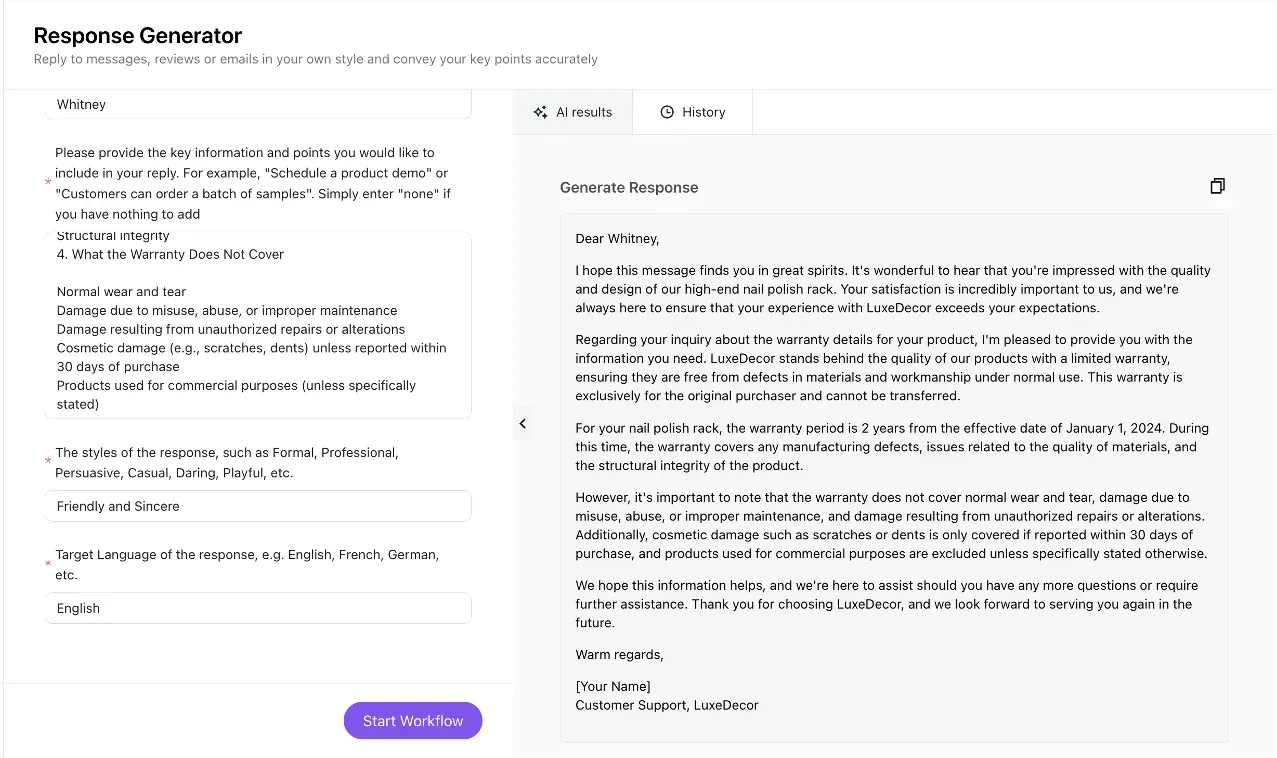The height and width of the screenshot is (758, 1277).
Task: Click the sparkle icon beside AI results
Action: point(540,112)
